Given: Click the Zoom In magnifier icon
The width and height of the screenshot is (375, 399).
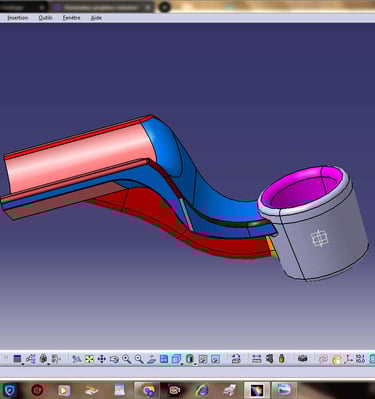Looking at the screenshot, I should pyautogui.click(x=126, y=359).
